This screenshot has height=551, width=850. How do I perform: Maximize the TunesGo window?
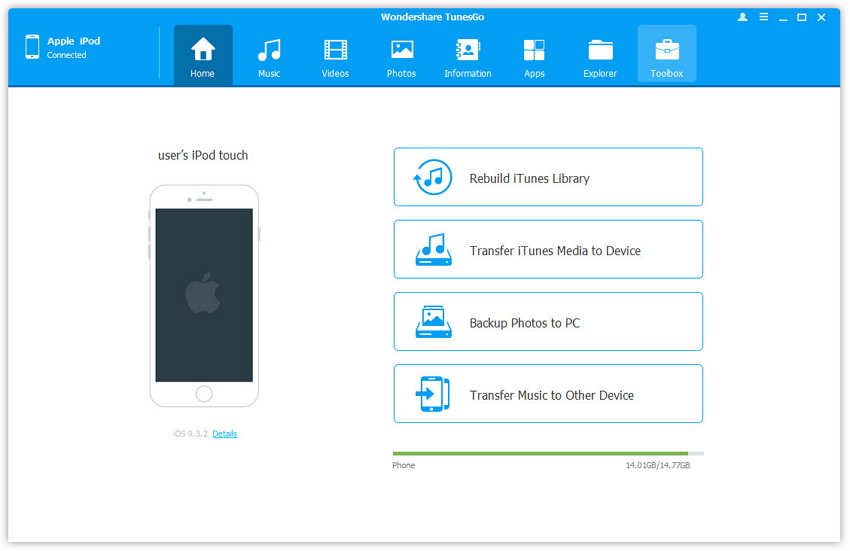[802, 17]
